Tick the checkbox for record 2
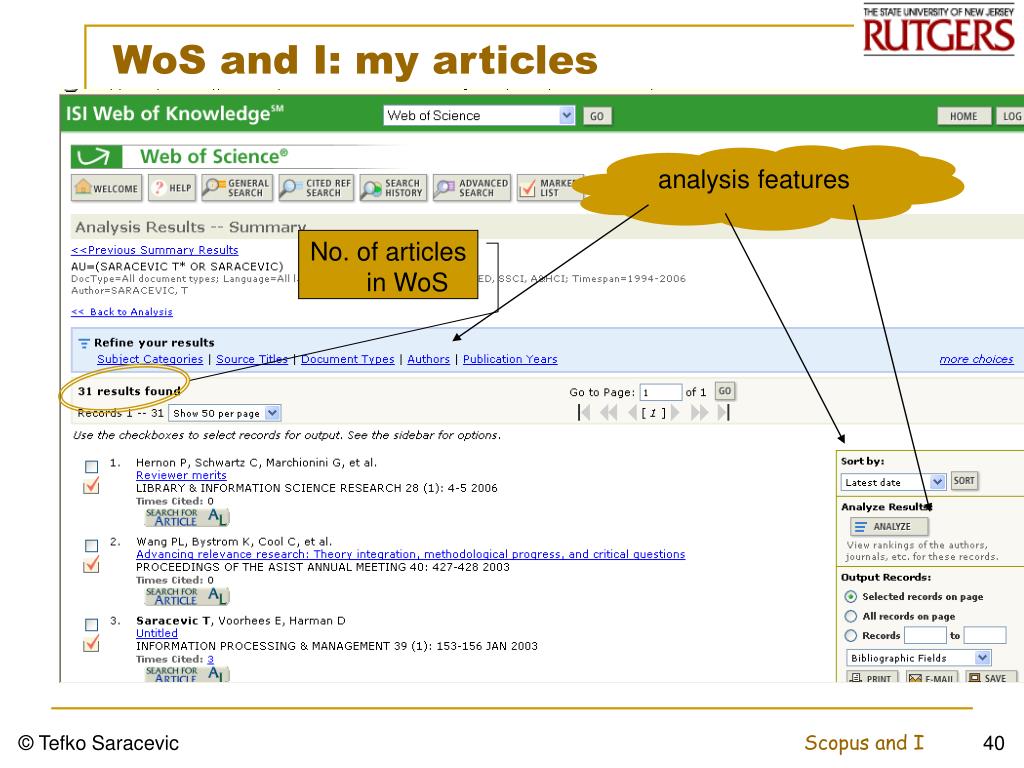 pyautogui.click(x=91, y=545)
